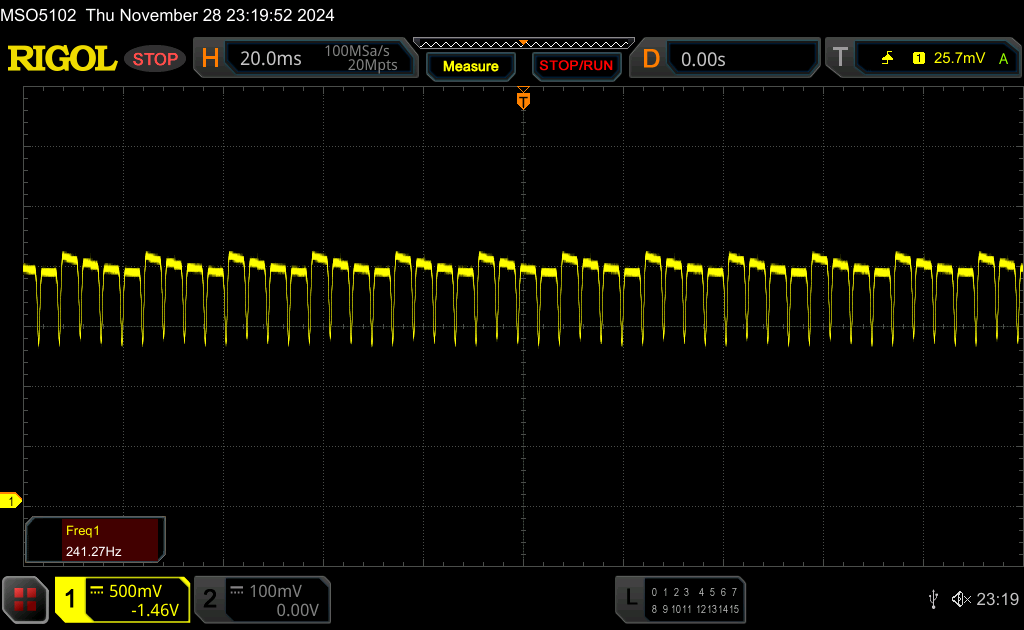The width and height of the screenshot is (1024, 630).
Task: Toggle channel 1 yellow label
Action: point(70,599)
